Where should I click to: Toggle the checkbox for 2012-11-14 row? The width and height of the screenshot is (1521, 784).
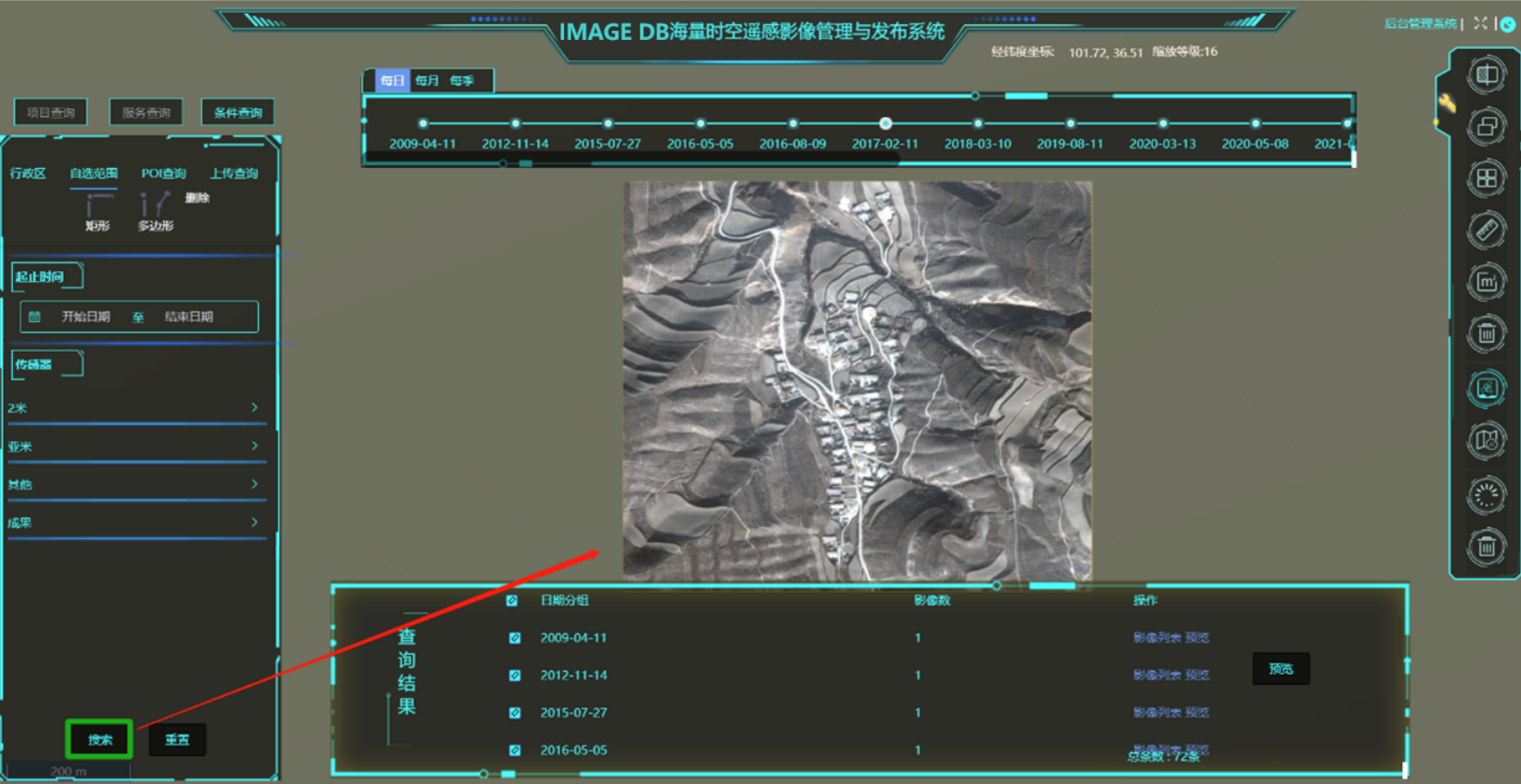tap(515, 675)
